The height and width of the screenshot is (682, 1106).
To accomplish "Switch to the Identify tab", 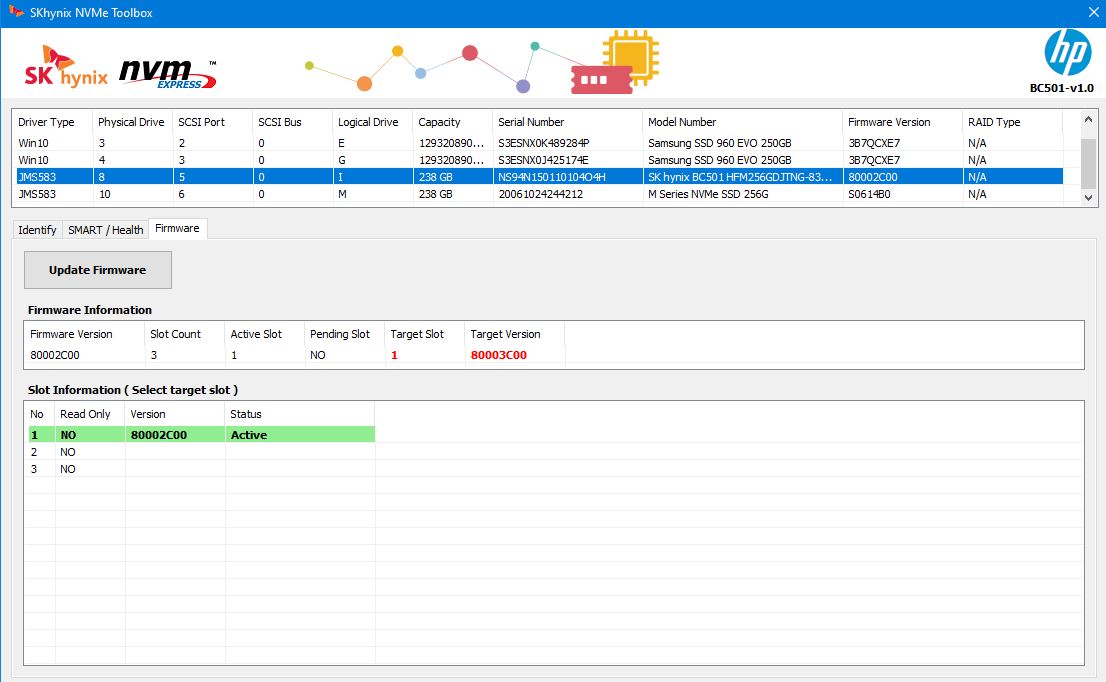I will pyautogui.click(x=37, y=230).
